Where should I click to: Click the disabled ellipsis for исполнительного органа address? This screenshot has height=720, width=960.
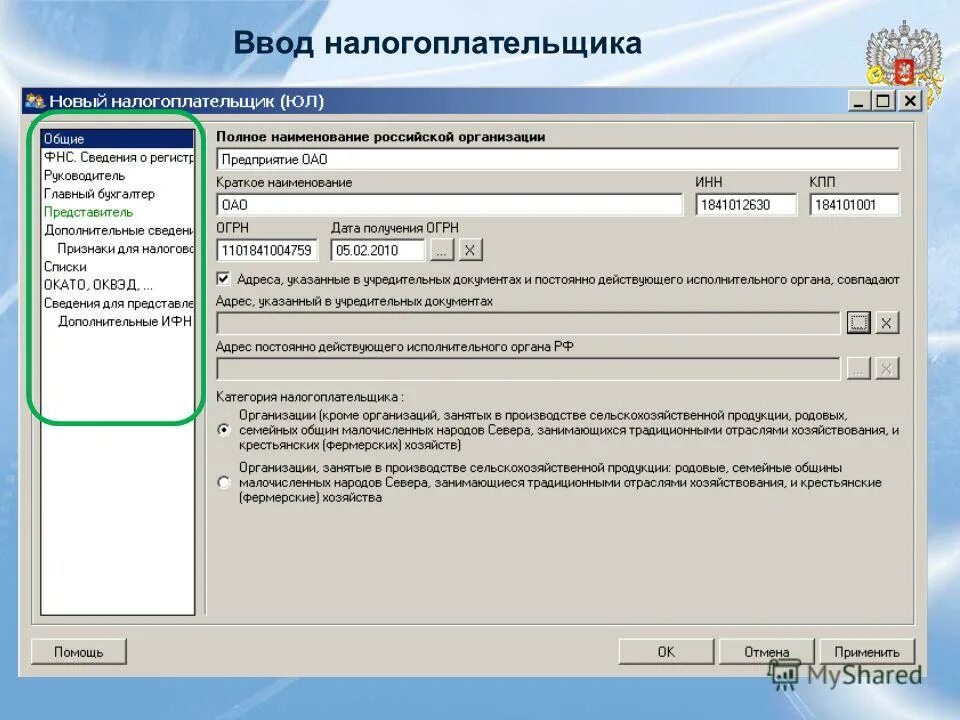point(858,367)
